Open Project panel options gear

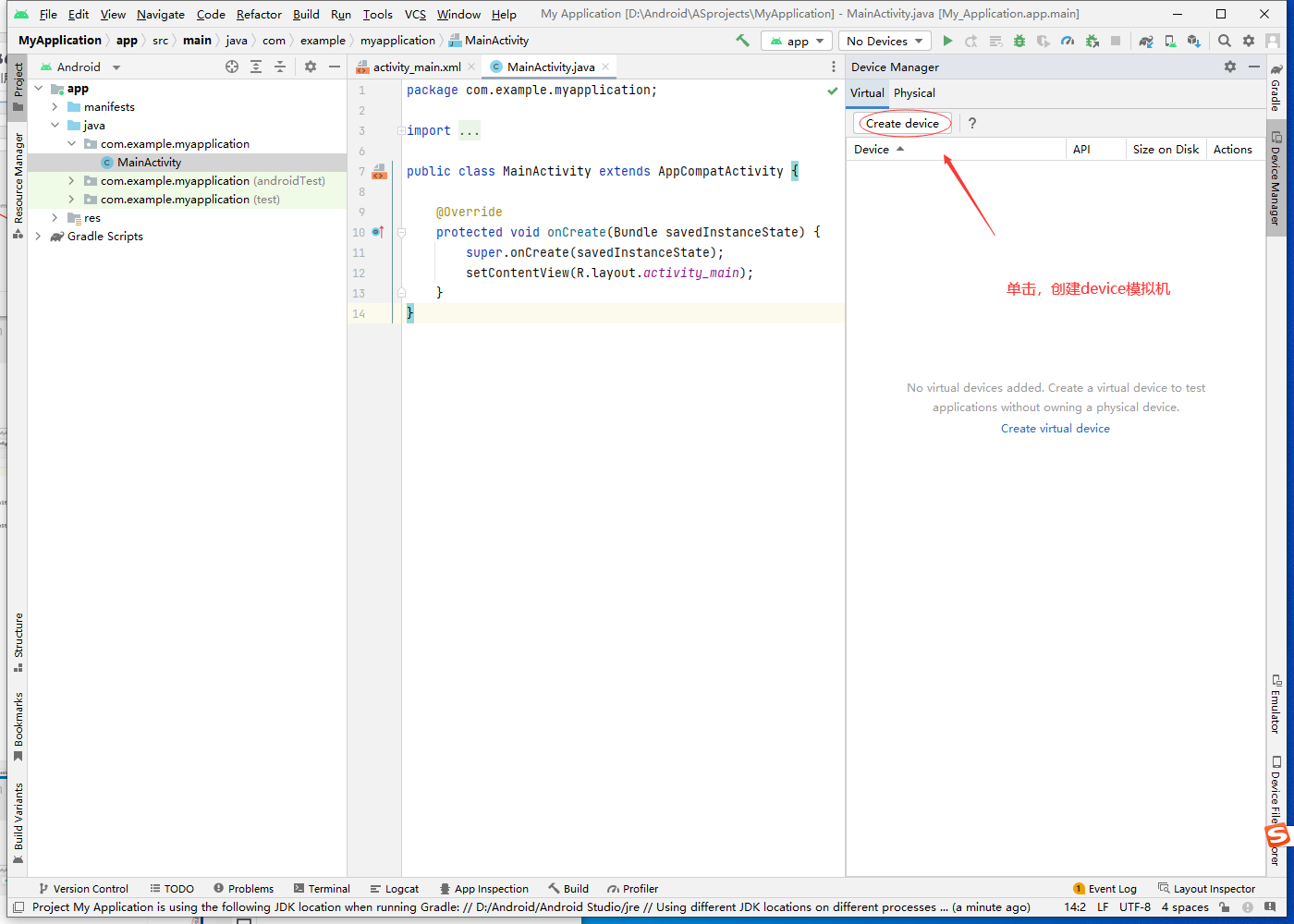pos(311,67)
